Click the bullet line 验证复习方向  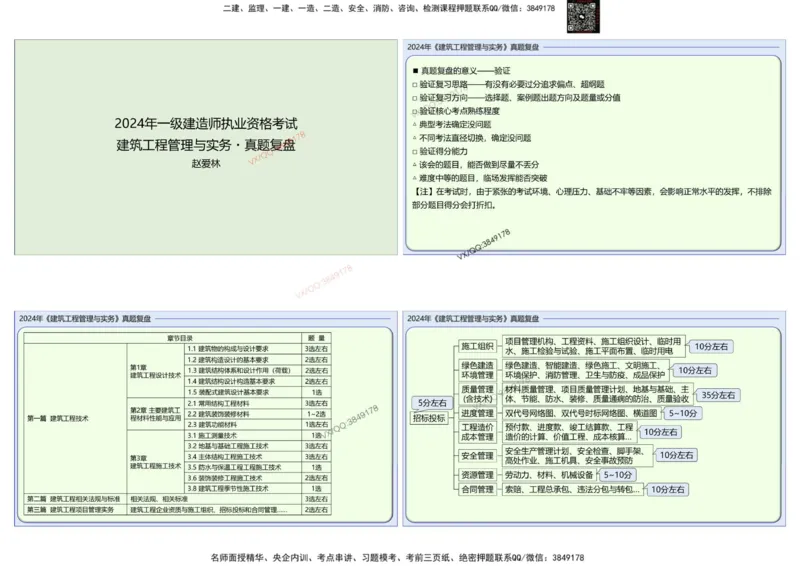point(516,97)
